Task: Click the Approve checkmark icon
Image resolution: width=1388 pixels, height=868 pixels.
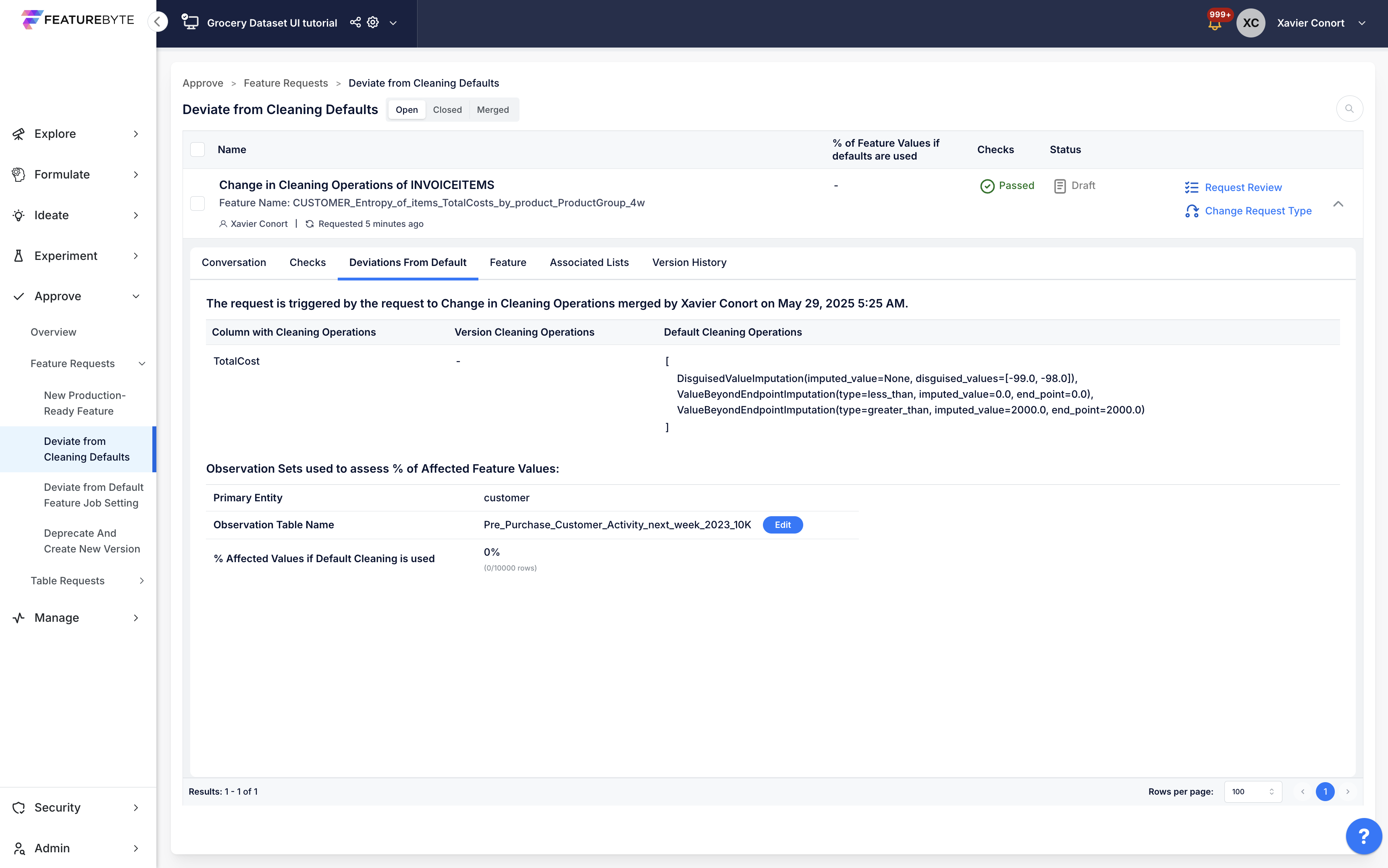Action: point(19,296)
